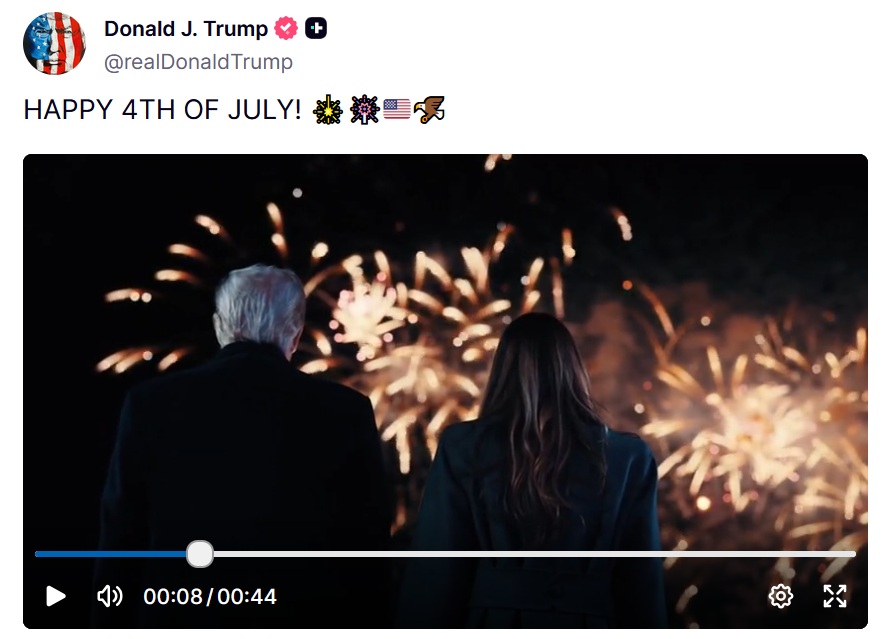Image resolution: width=886 pixels, height=639 pixels.
Task: Open the flag-painted profile avatar
Action: [x=54, y=44]
